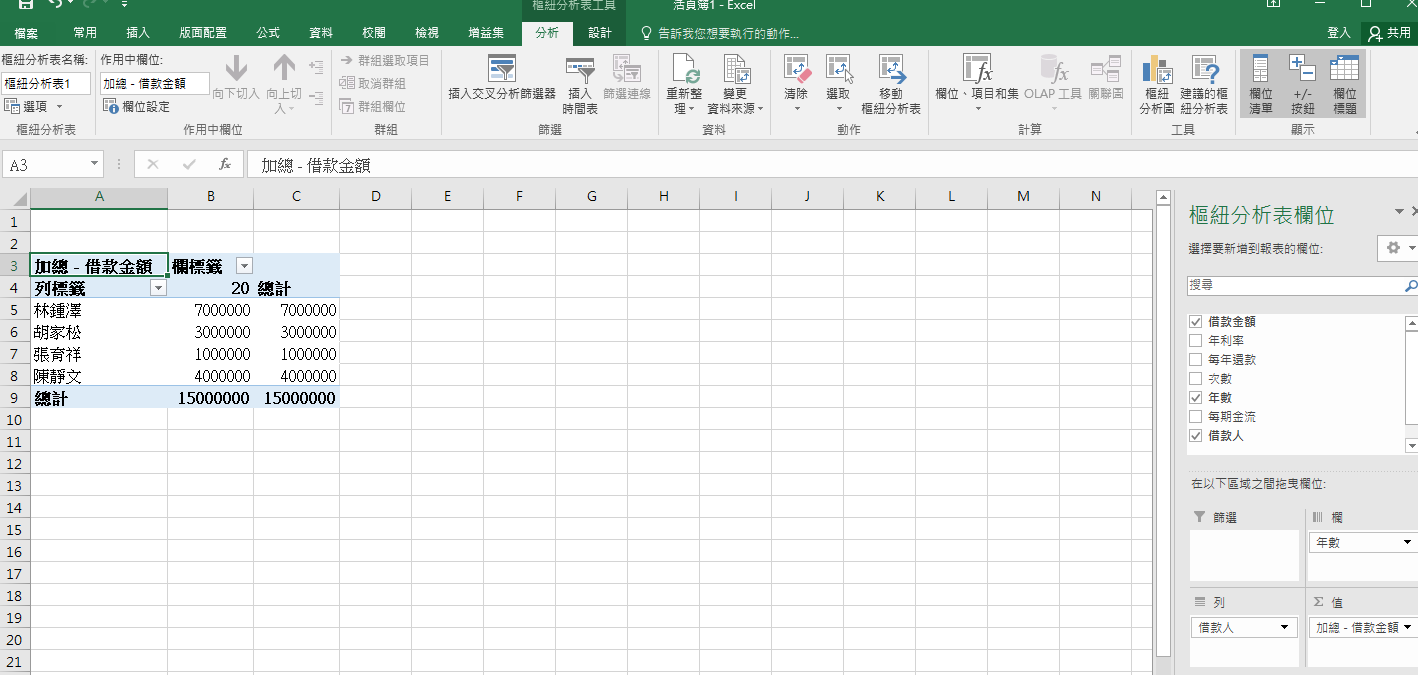
Task: Switch to the 插入 (Insert) tab
Action: (139, 33)
